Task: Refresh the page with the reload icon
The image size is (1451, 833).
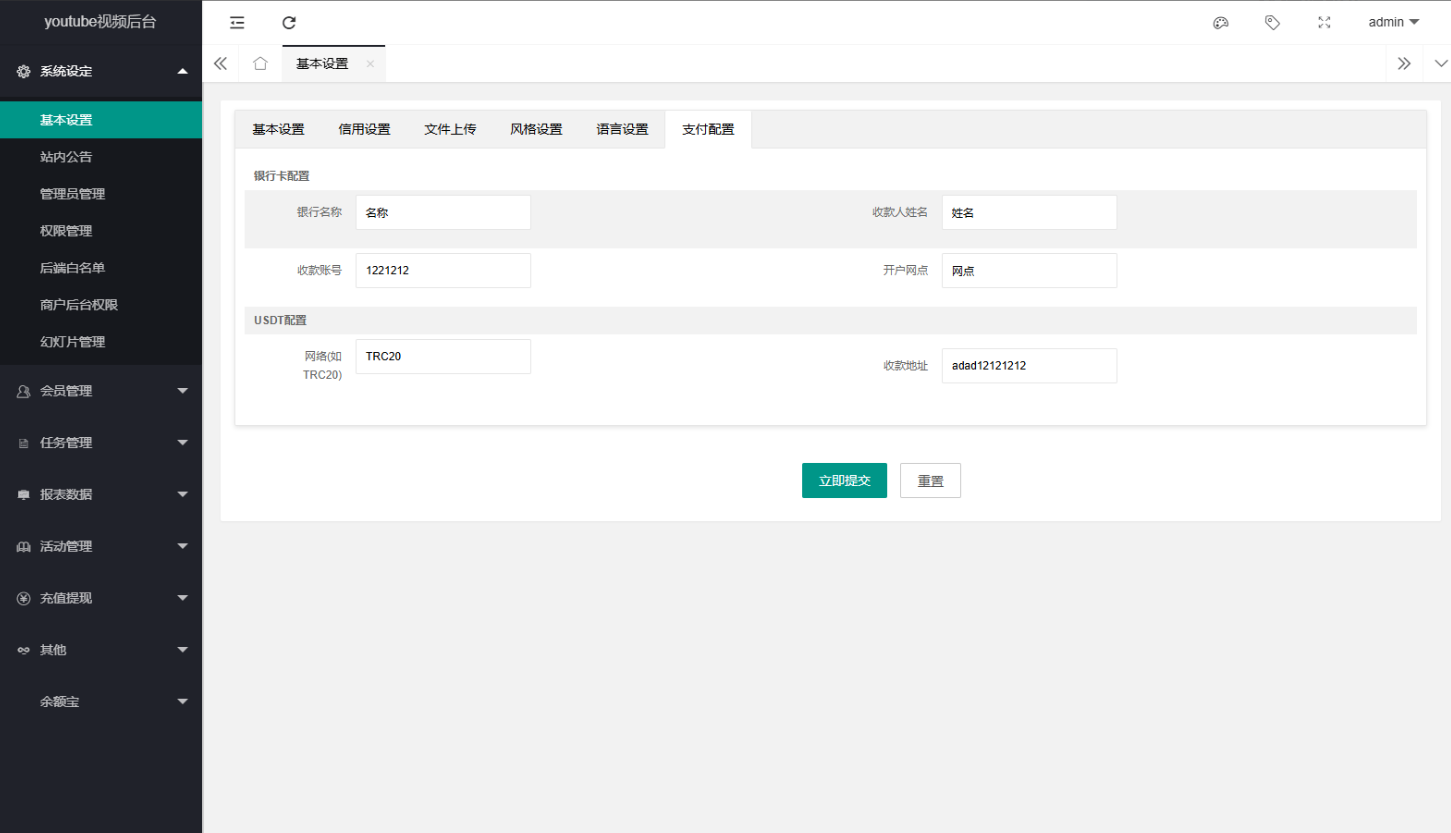Action: point(289,22)
